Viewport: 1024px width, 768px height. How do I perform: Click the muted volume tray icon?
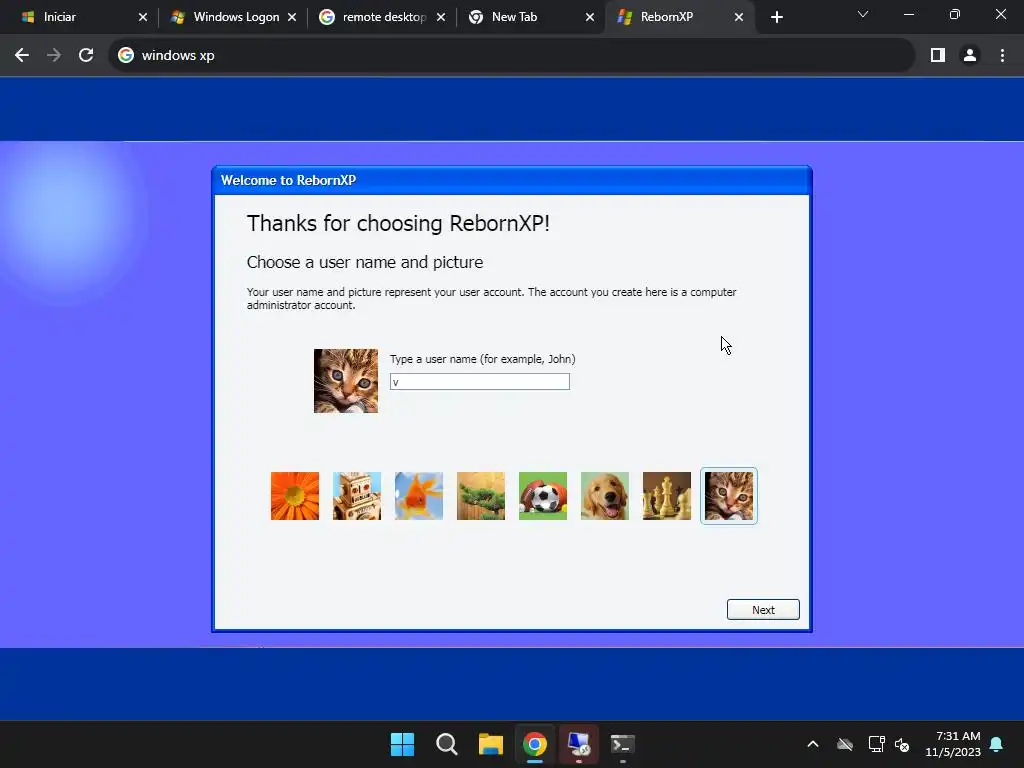pos(902,744)
